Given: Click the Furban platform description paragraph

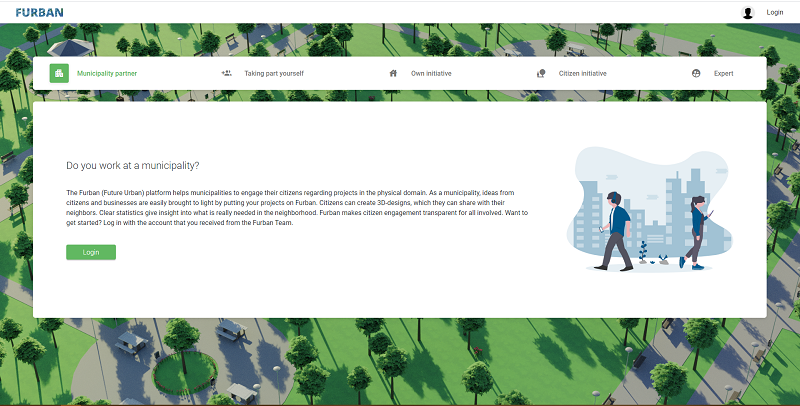Looking at the screenshot, I should [297, 208].
